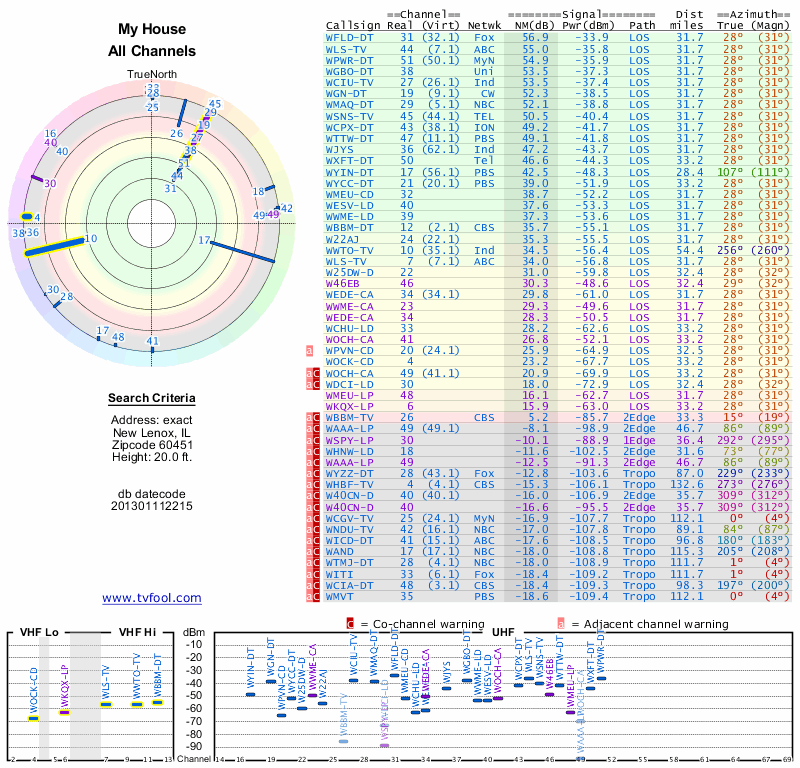Select the W22AJ callsign
Image resolution: width=800 pixels, height=768 pixels.
pyautogui.click(x=343, y=239)
